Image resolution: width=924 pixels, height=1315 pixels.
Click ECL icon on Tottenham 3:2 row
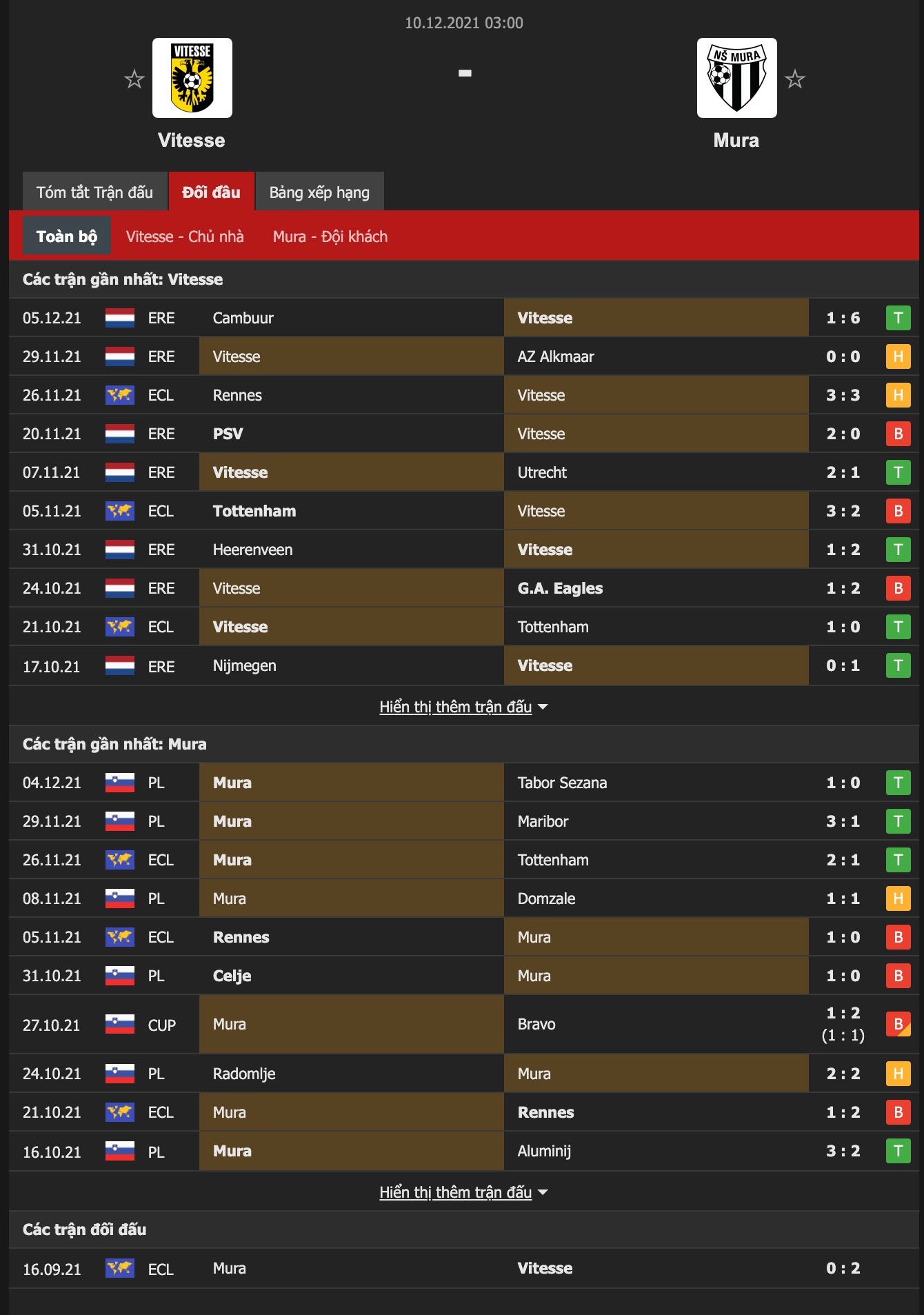click(x=120, y=511)
